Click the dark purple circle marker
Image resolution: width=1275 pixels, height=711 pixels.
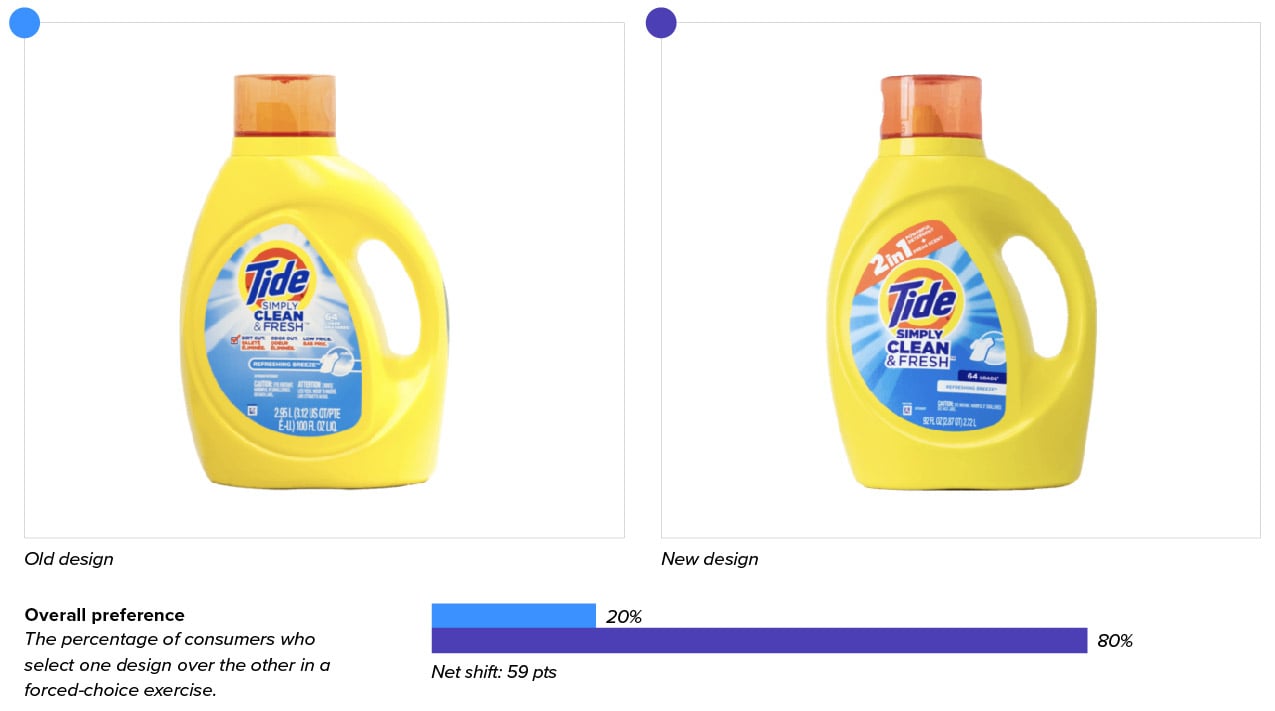[661, 22]
